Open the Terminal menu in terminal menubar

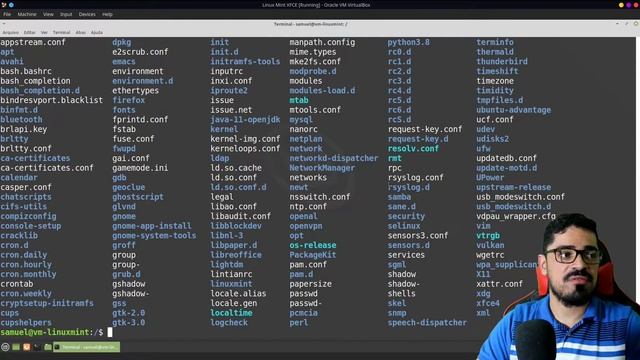click(x=62, y=32)
